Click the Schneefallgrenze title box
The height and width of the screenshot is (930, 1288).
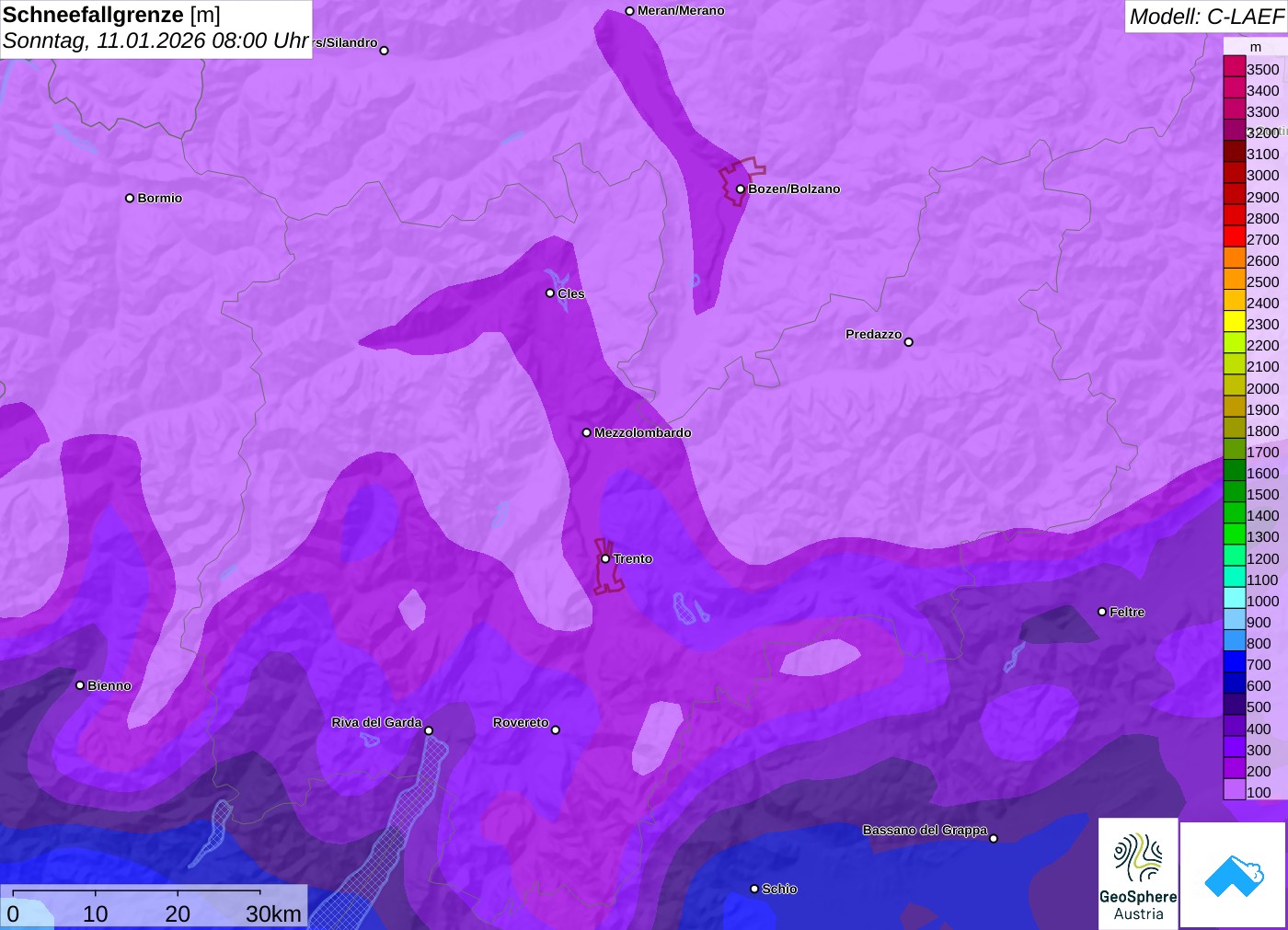[155, 29]
